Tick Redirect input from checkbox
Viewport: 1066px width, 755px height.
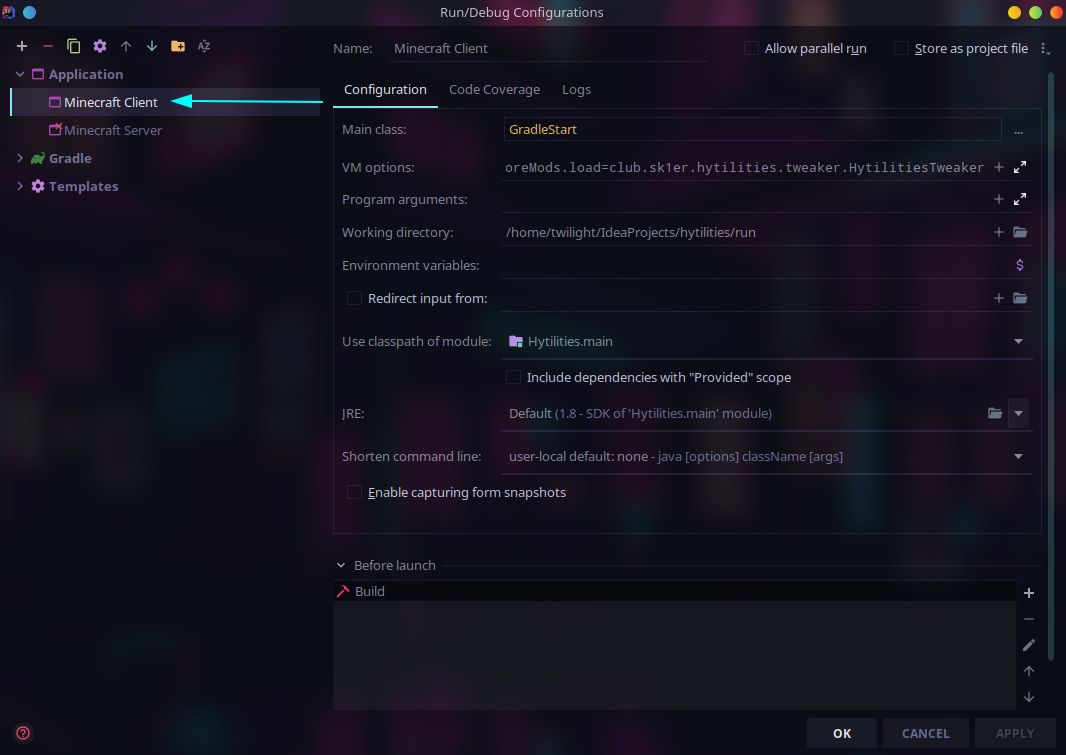pyautogui.click(x=354, y=298)
